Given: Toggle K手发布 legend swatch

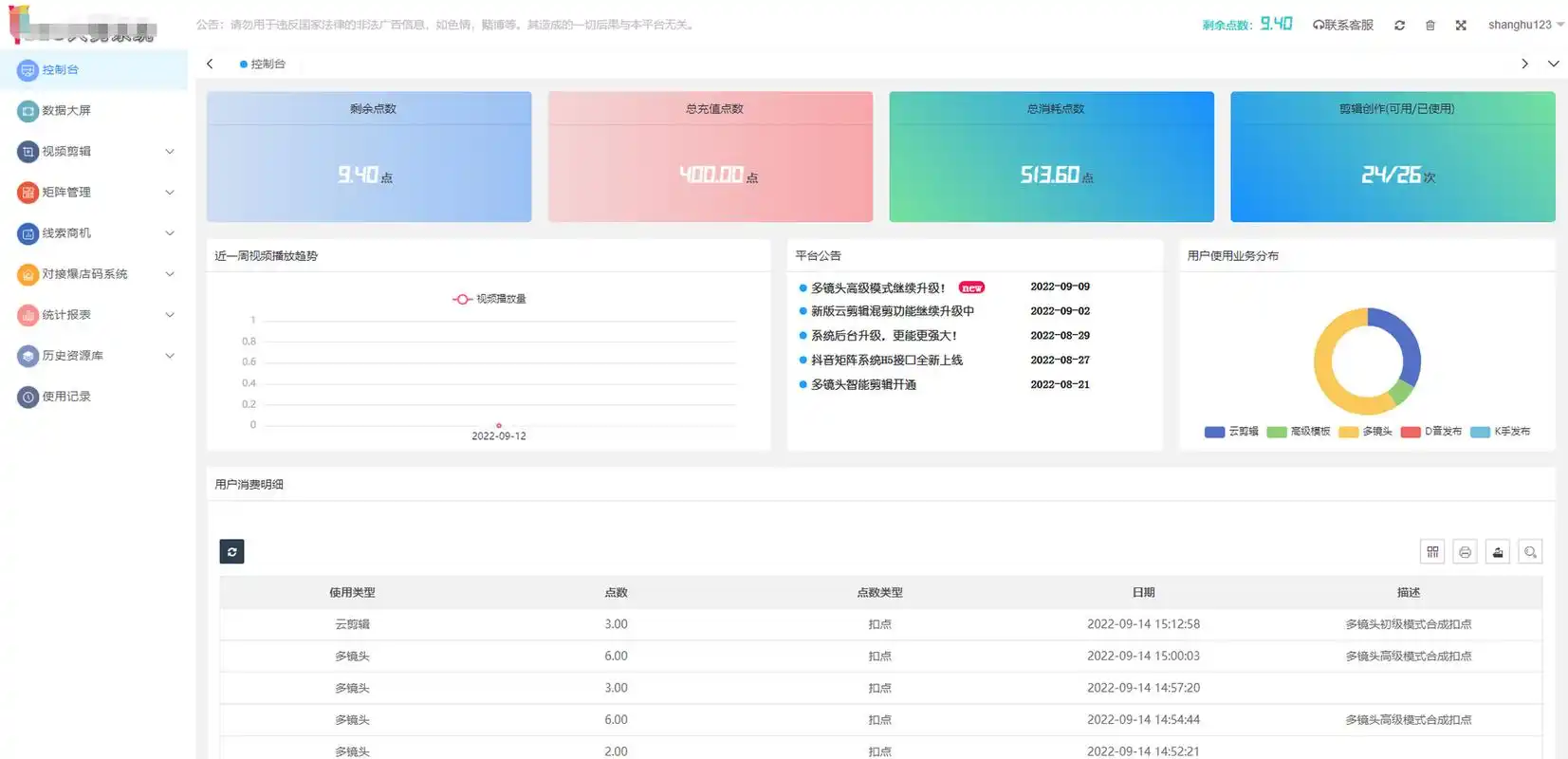Looking at the screenshot, I should (1480, 432).
